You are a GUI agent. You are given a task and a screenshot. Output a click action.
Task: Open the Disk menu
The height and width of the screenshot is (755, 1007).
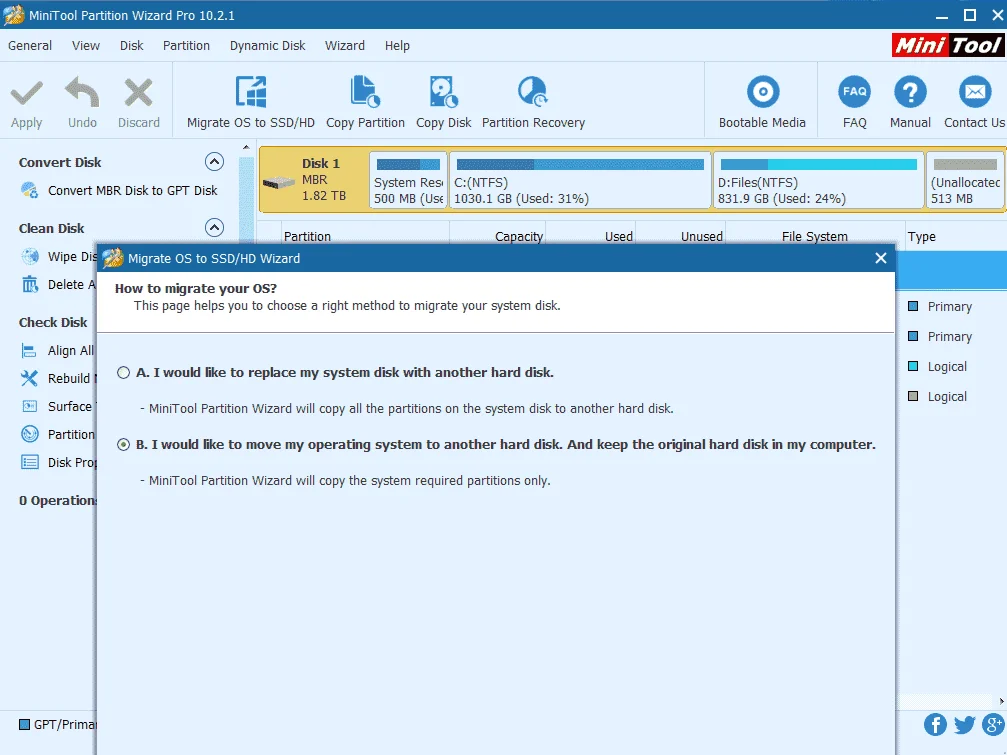point(132,46)
